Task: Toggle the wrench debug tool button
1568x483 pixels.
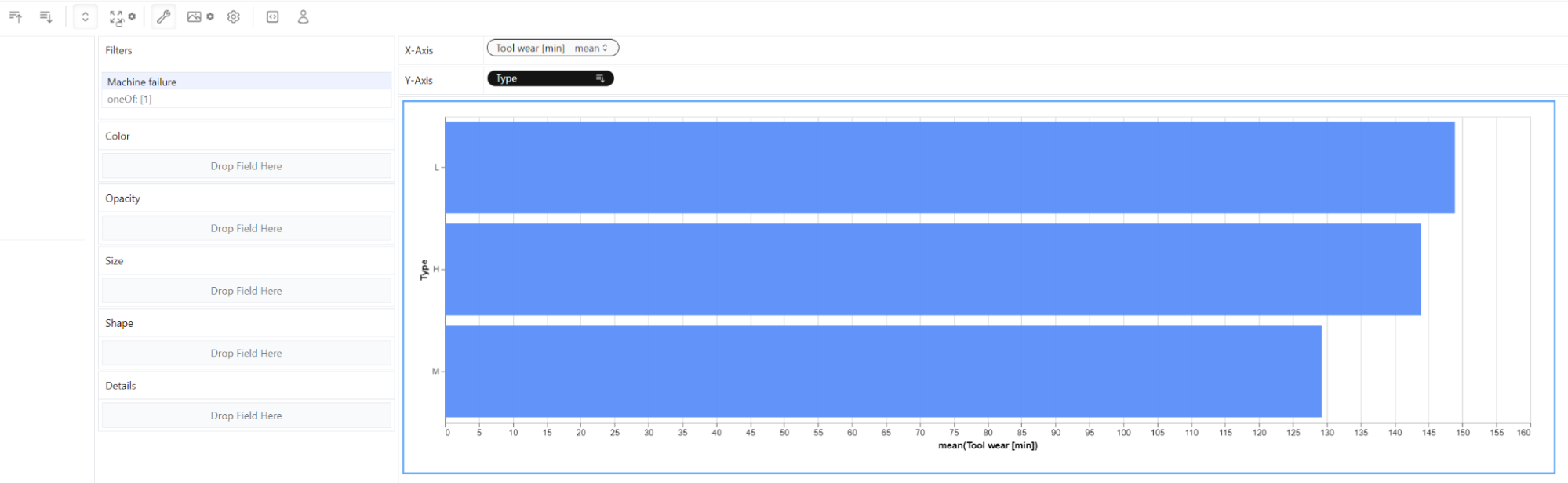Action: click(x=163, y=16)
